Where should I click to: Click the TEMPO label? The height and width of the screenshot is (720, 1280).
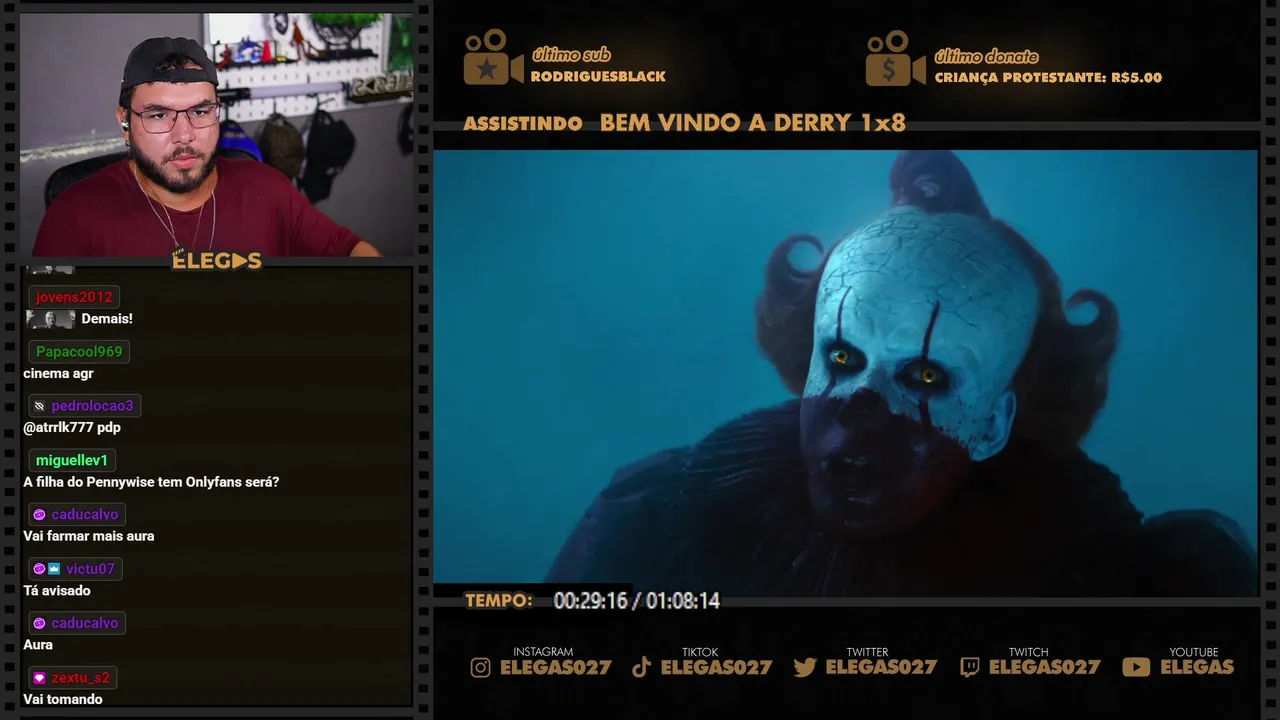point(499,601)
